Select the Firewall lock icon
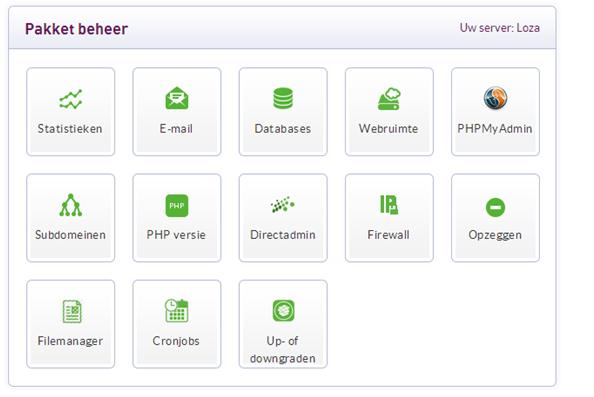This screenshot has height=397, width=594. (x=389, y=205)
